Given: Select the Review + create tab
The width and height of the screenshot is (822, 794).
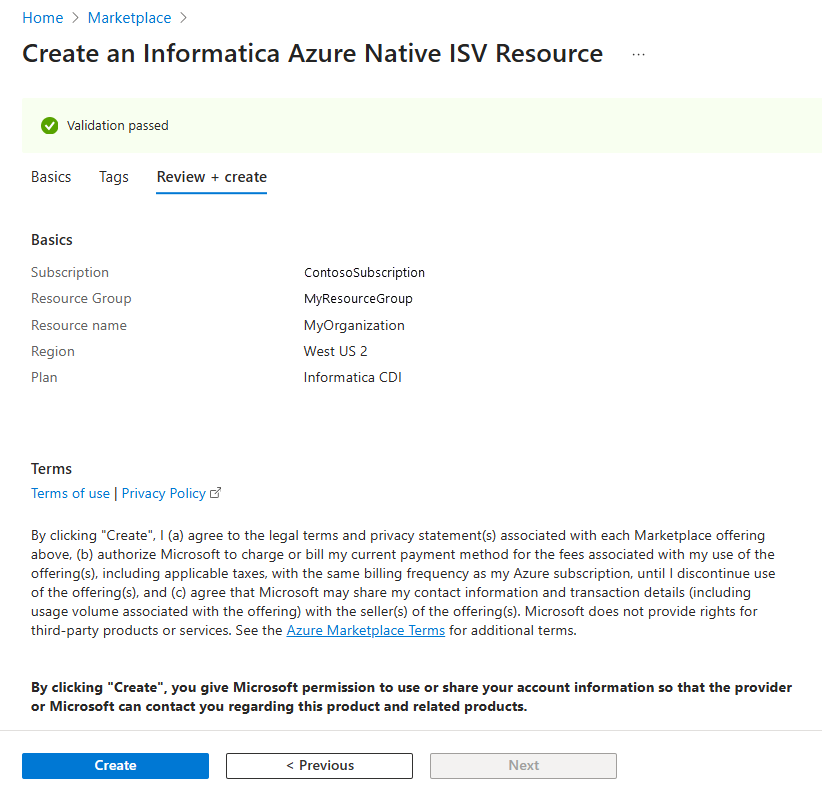Looking at the screenshot, I should 211,177.
